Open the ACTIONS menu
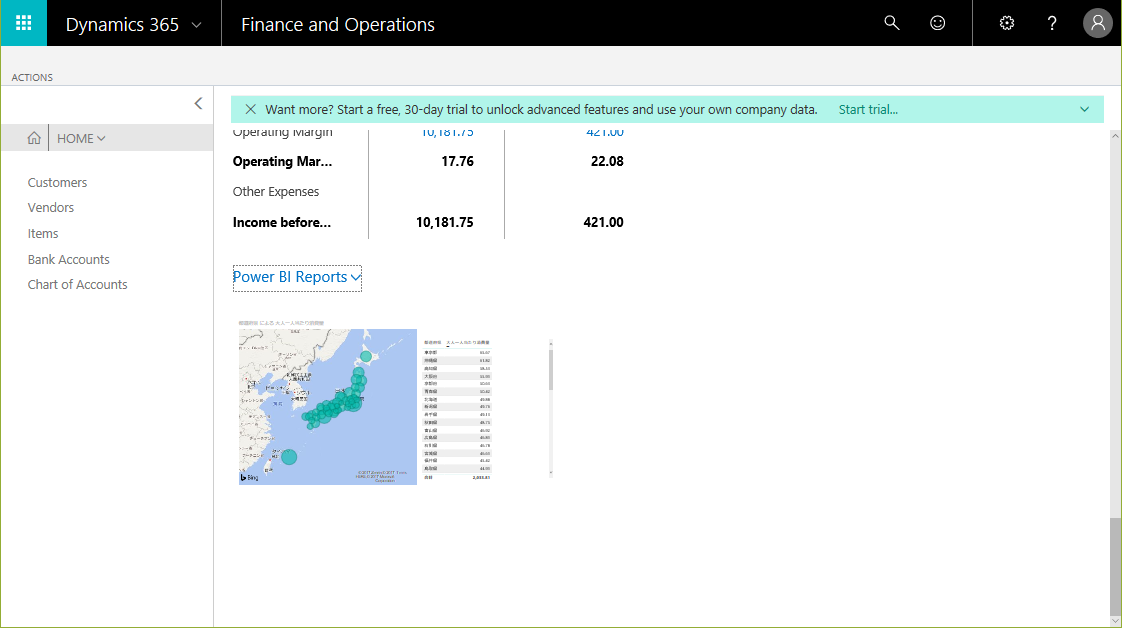The image size is (1122, 628). (32, 77)
